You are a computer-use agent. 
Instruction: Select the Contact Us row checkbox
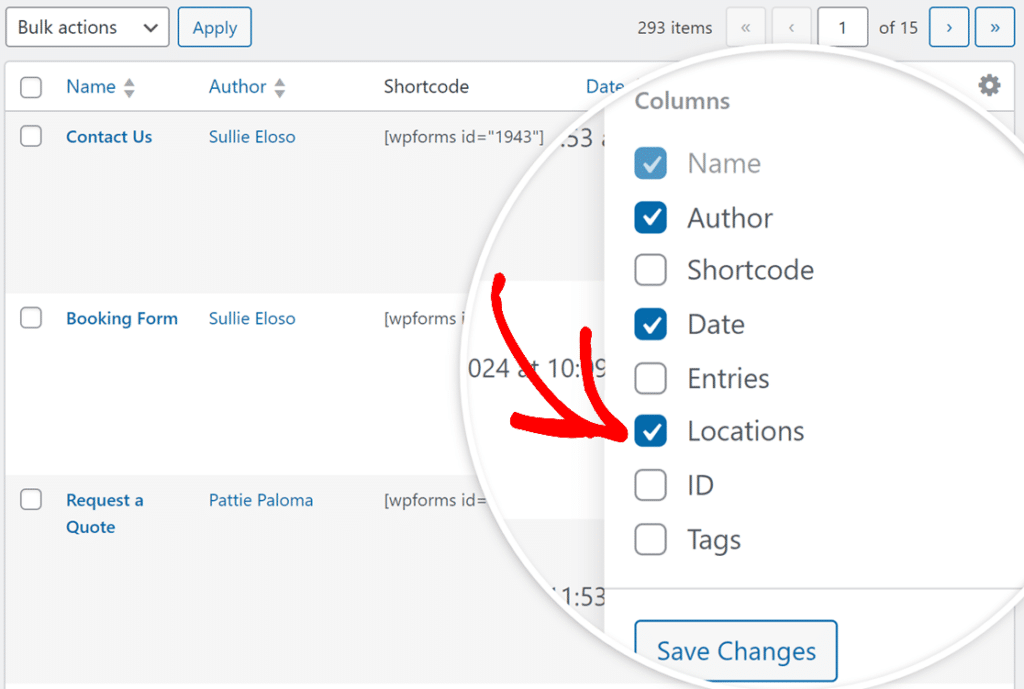31,137
